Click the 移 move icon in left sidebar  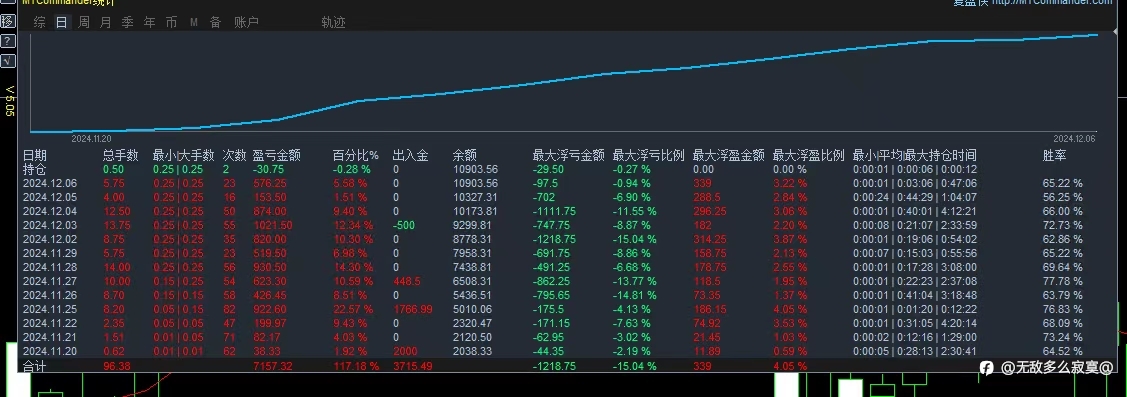click(x=8, y=22)
